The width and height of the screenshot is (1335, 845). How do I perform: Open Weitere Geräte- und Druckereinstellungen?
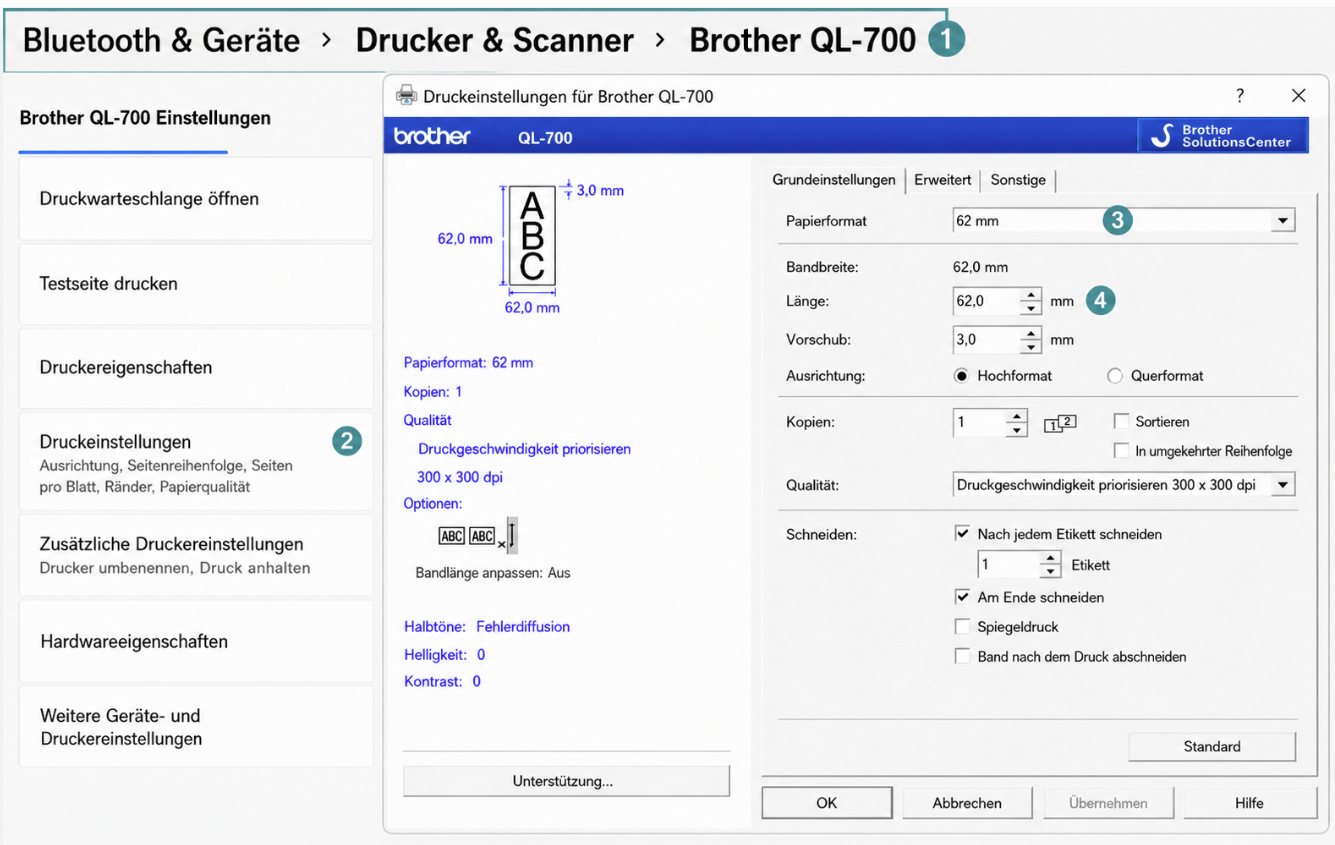[x=196, y=727]
